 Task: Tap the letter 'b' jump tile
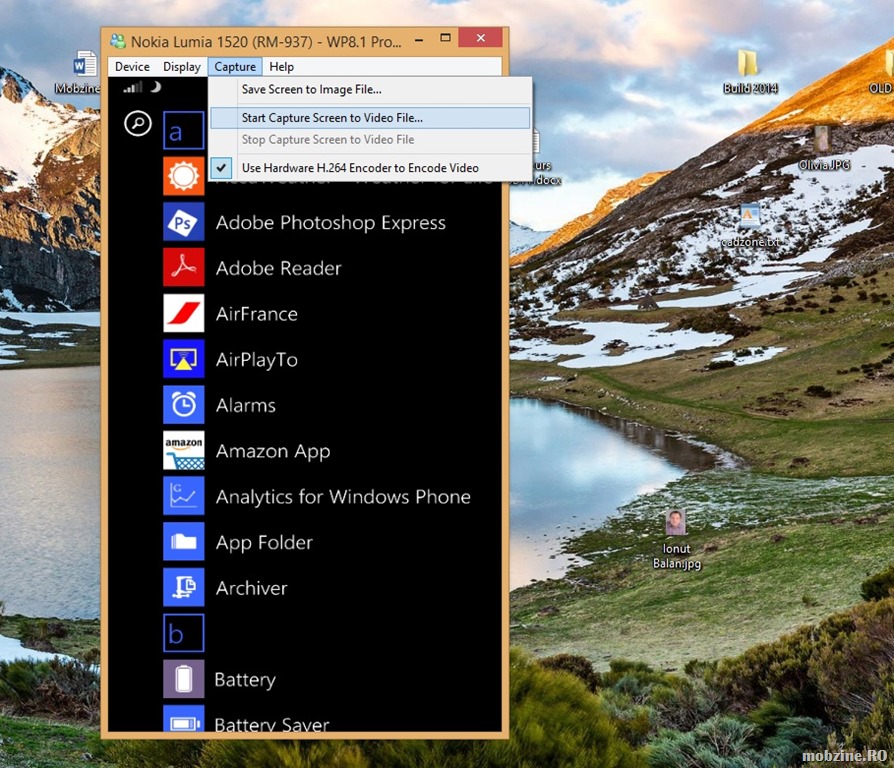[184, 633]
